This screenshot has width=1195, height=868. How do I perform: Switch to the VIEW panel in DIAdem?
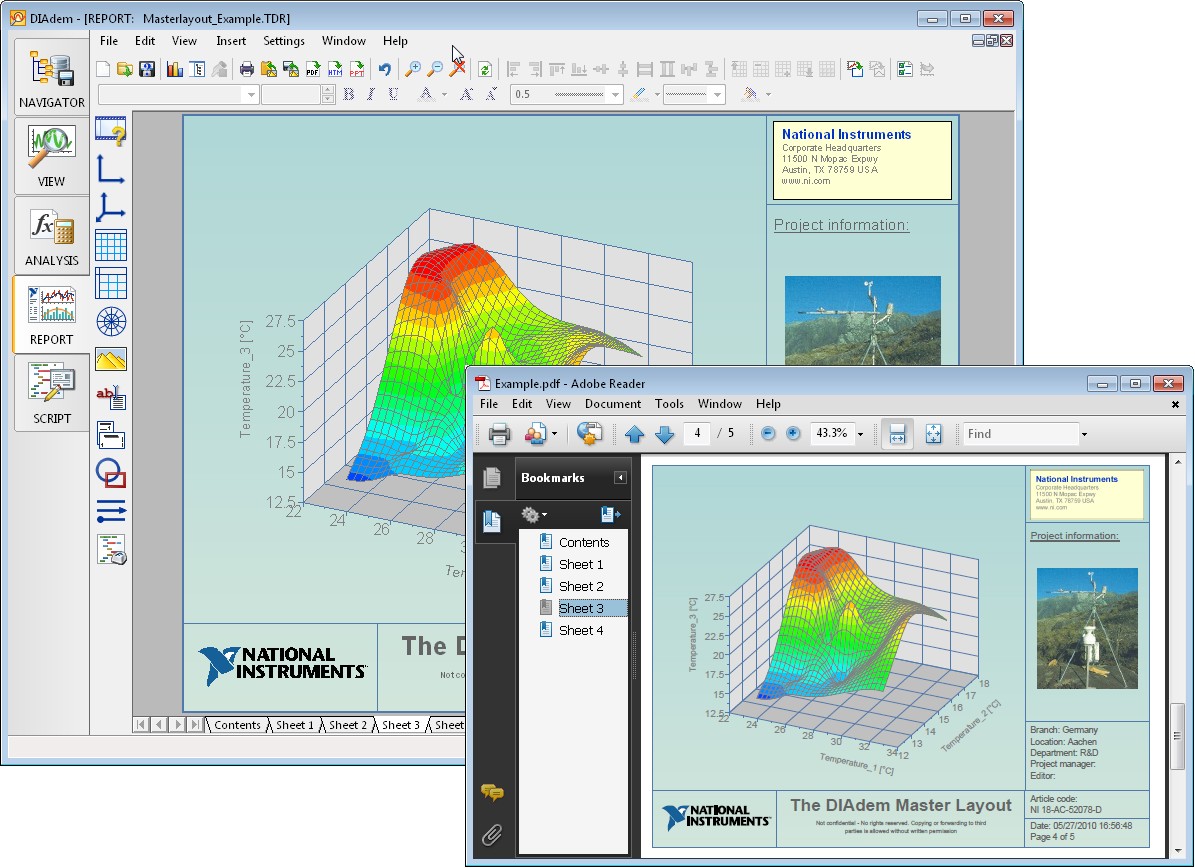tap(52, 156)
